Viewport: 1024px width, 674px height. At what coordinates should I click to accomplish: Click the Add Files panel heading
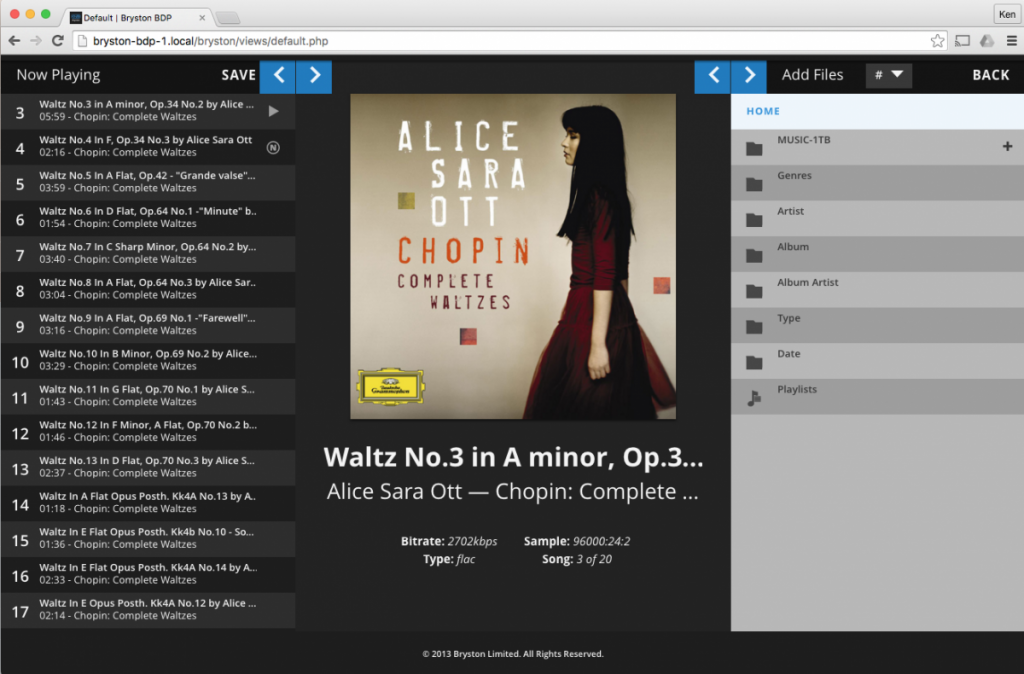tap(812, 75)
